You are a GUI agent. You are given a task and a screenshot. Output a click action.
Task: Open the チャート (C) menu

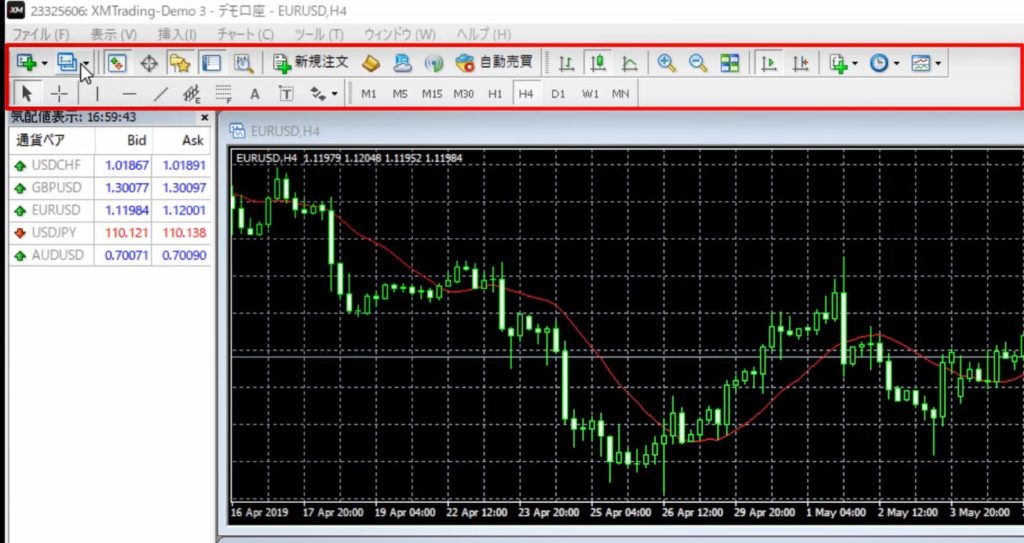(x=246, y=34)
